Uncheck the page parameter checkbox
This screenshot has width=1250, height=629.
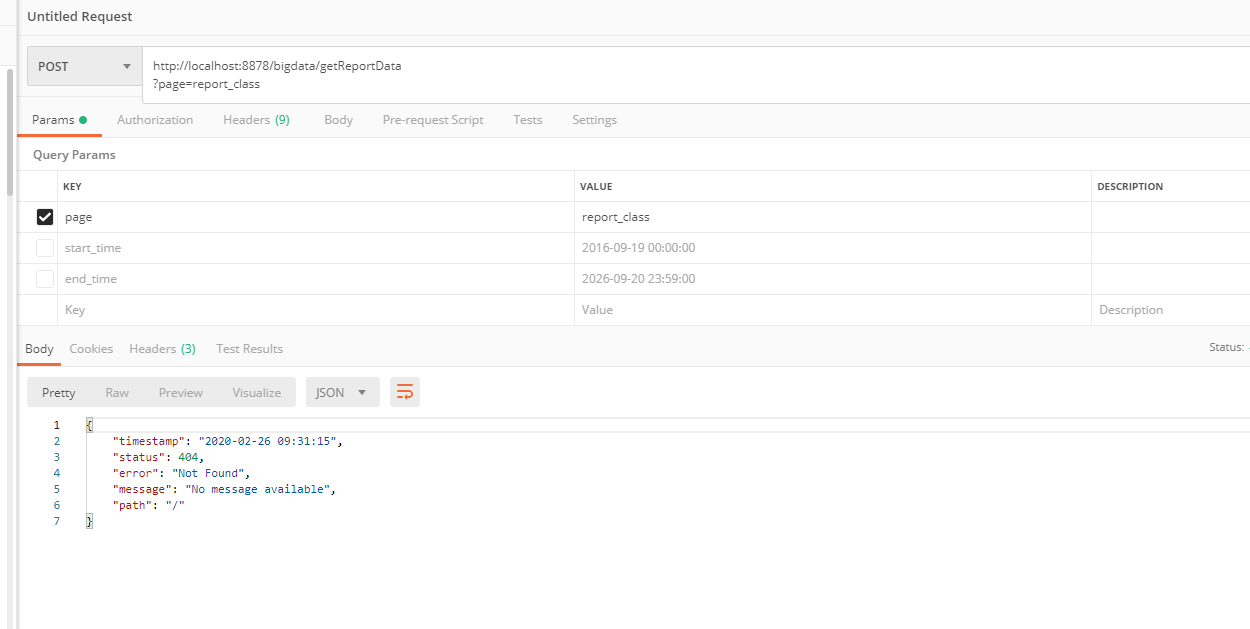[45, 217]
